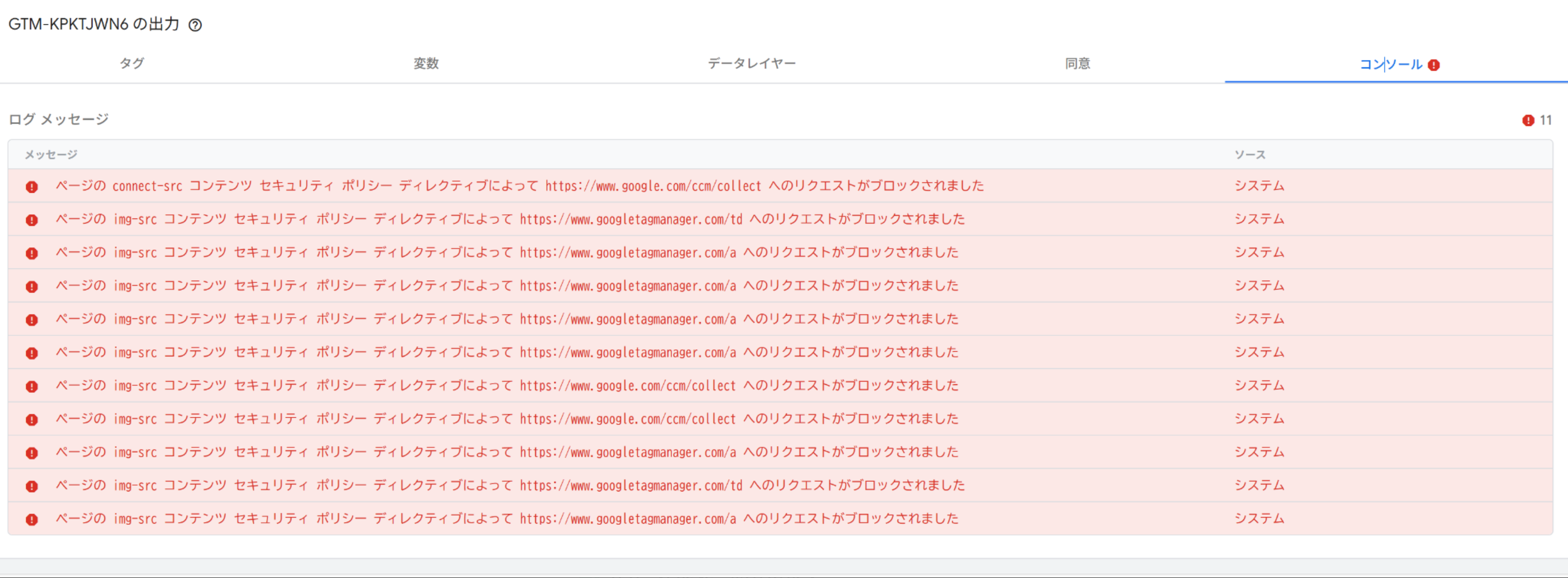Screen dimensions: 1568x578
Task: Click the help icon next to GTM-KPKTJWN6 の出力
Action: (195, 25)
